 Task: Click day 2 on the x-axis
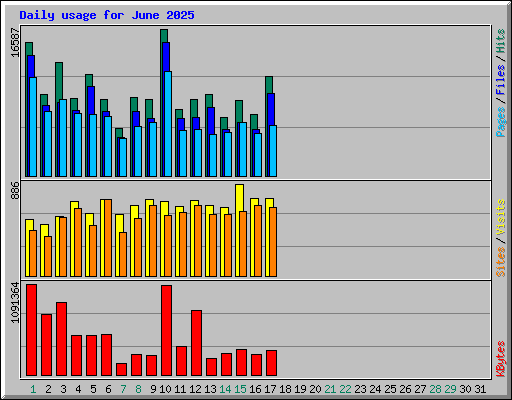(48, 389)
